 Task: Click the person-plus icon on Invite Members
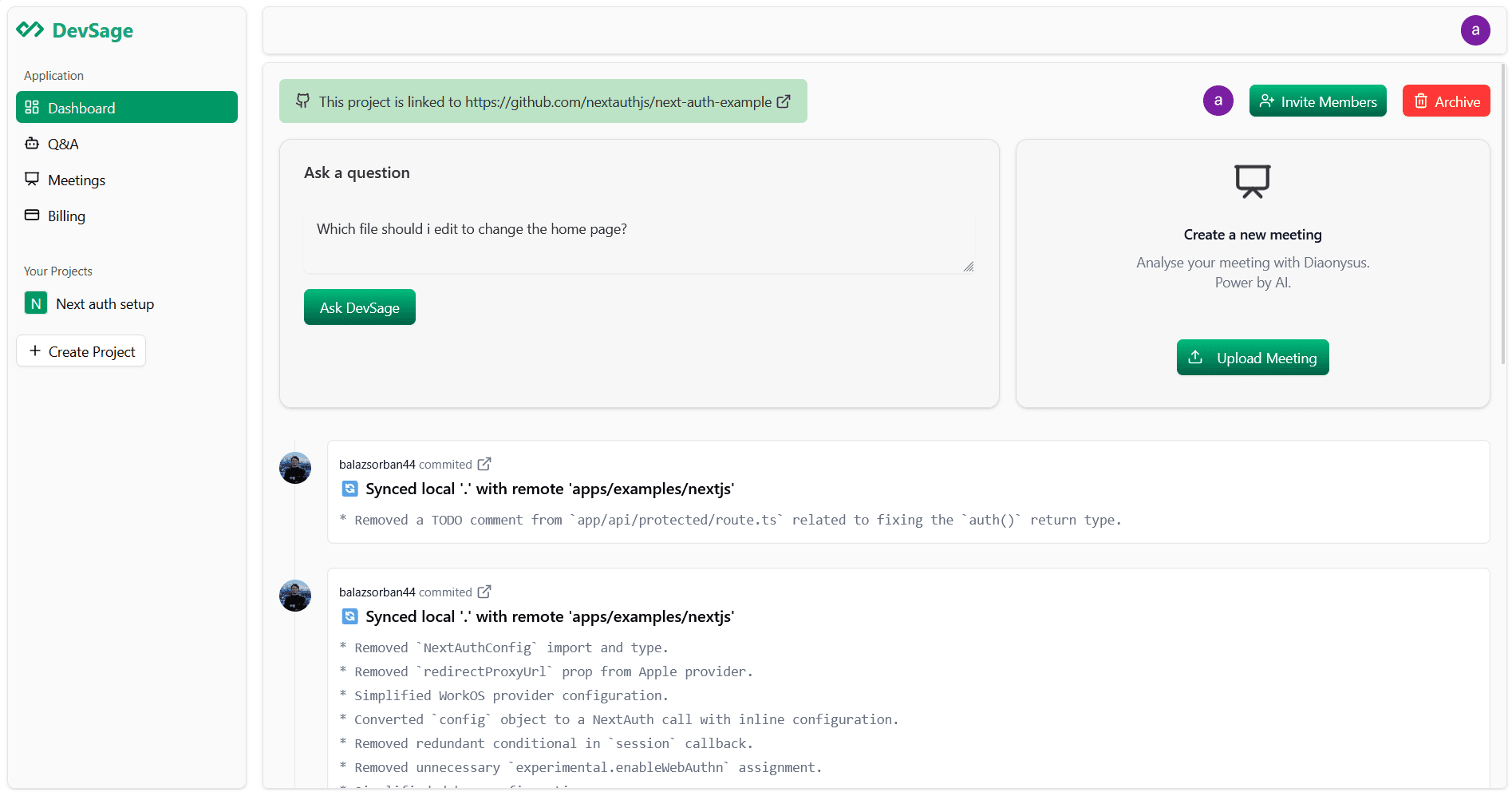(1267, 101)
